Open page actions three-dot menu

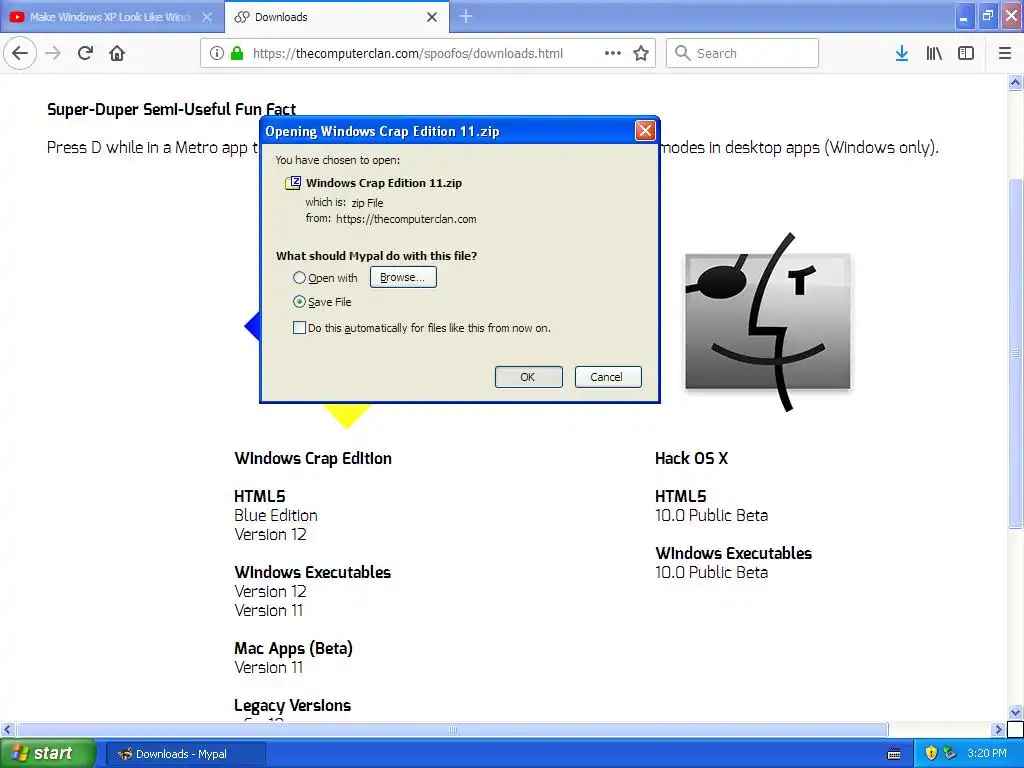click(613, 53)
